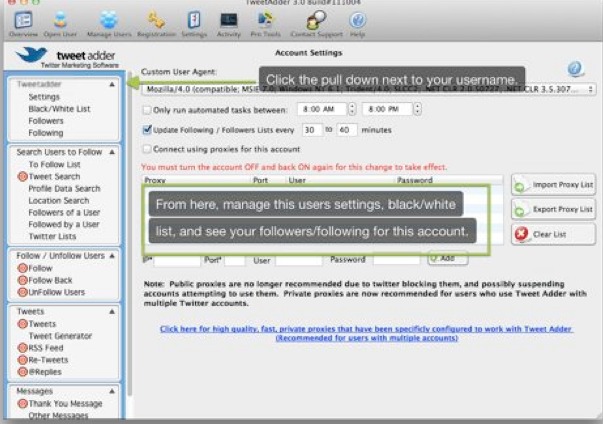Screen dimensions: 603x424
Task: Click the 8:00 AM start time field
Action: pos(322,109)
